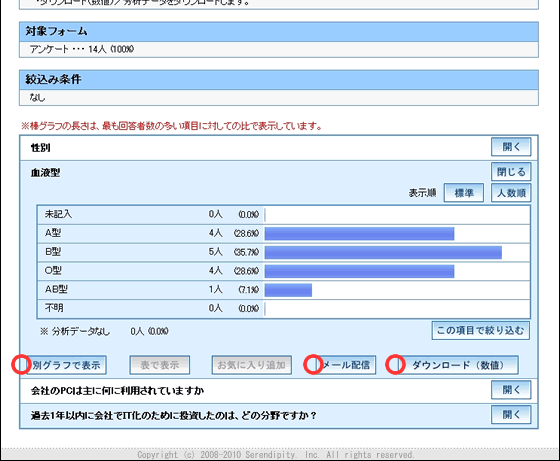Expand the 性別 section with 開く
560x461 pixels.
pyautogui.click(x=511, y=147)
